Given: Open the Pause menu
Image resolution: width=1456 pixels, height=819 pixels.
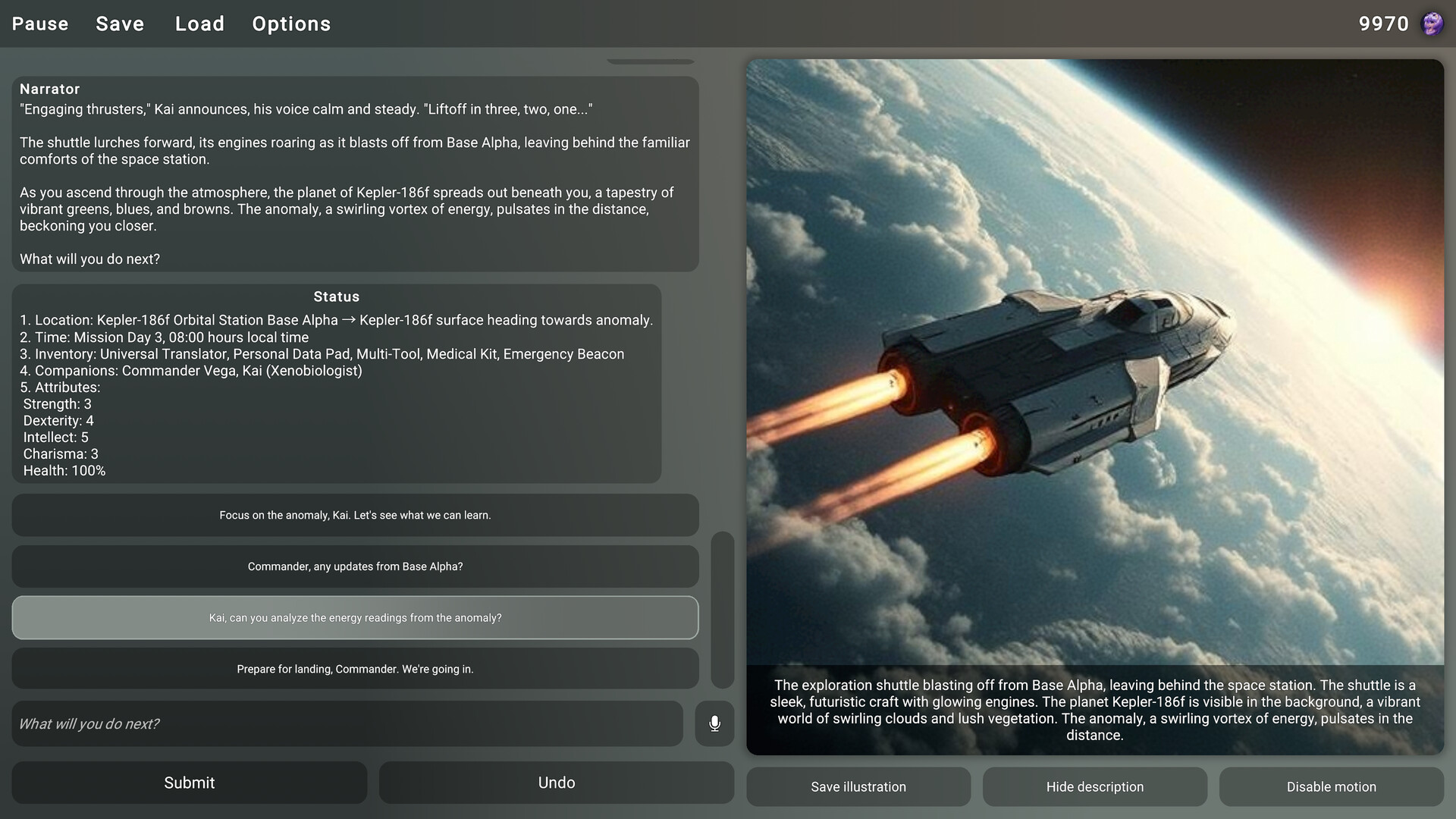Looking at the screenshot, I should tap(39, 24).
